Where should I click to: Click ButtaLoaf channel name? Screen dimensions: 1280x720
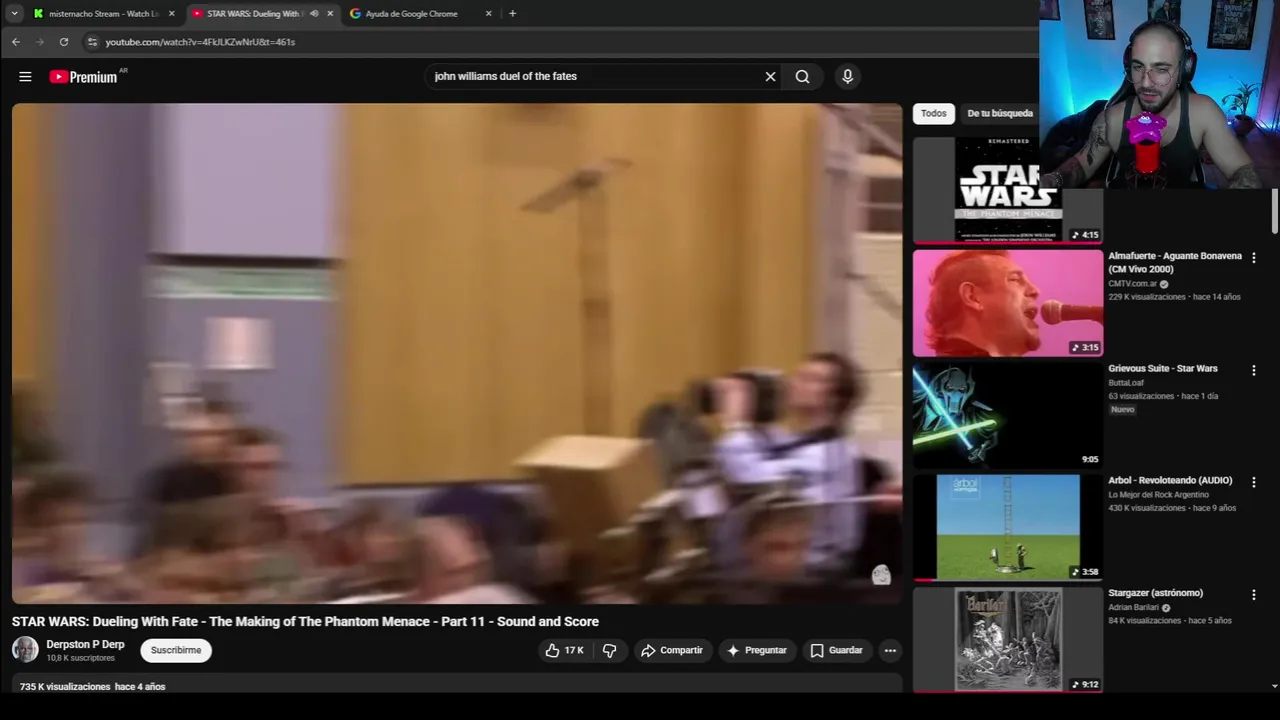pyautogui.click(x=1126, y=382)
